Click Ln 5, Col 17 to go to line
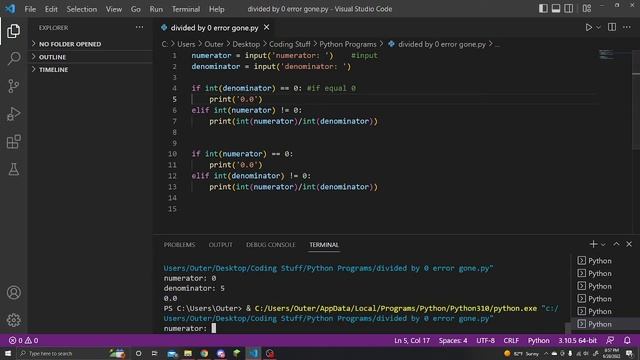 tap(412, 340)
